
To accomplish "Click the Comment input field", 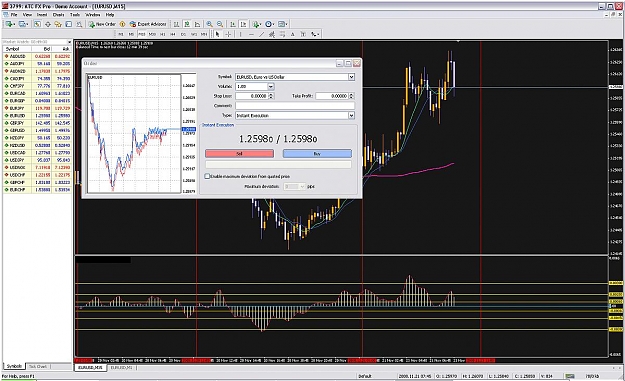I will (295, 106).
